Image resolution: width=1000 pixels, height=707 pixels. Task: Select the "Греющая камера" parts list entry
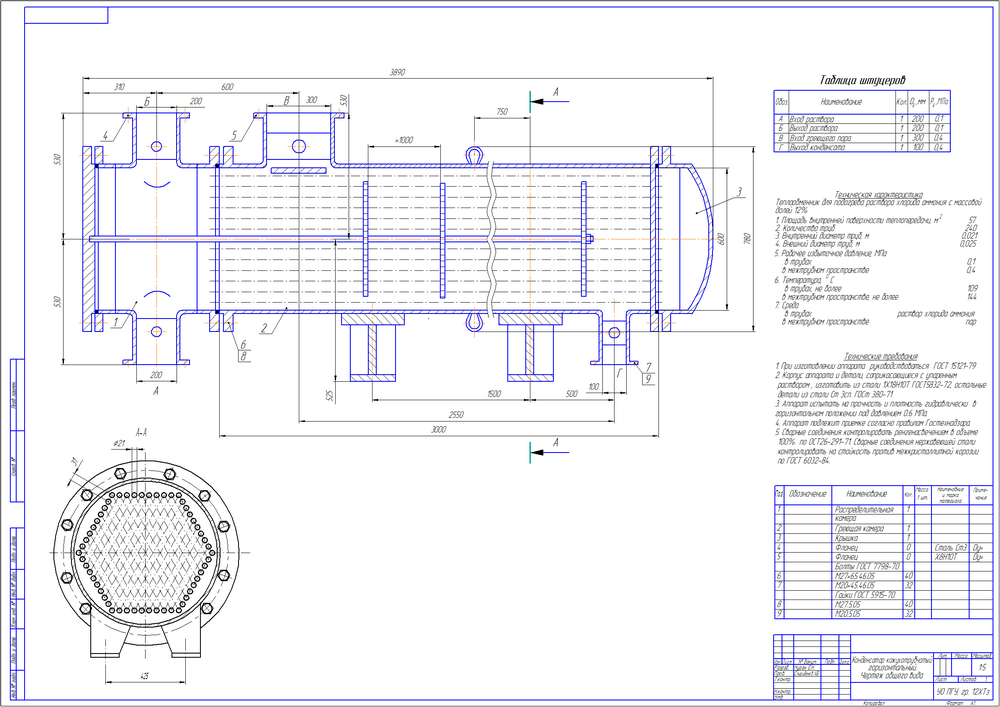[x=859, y=528]
